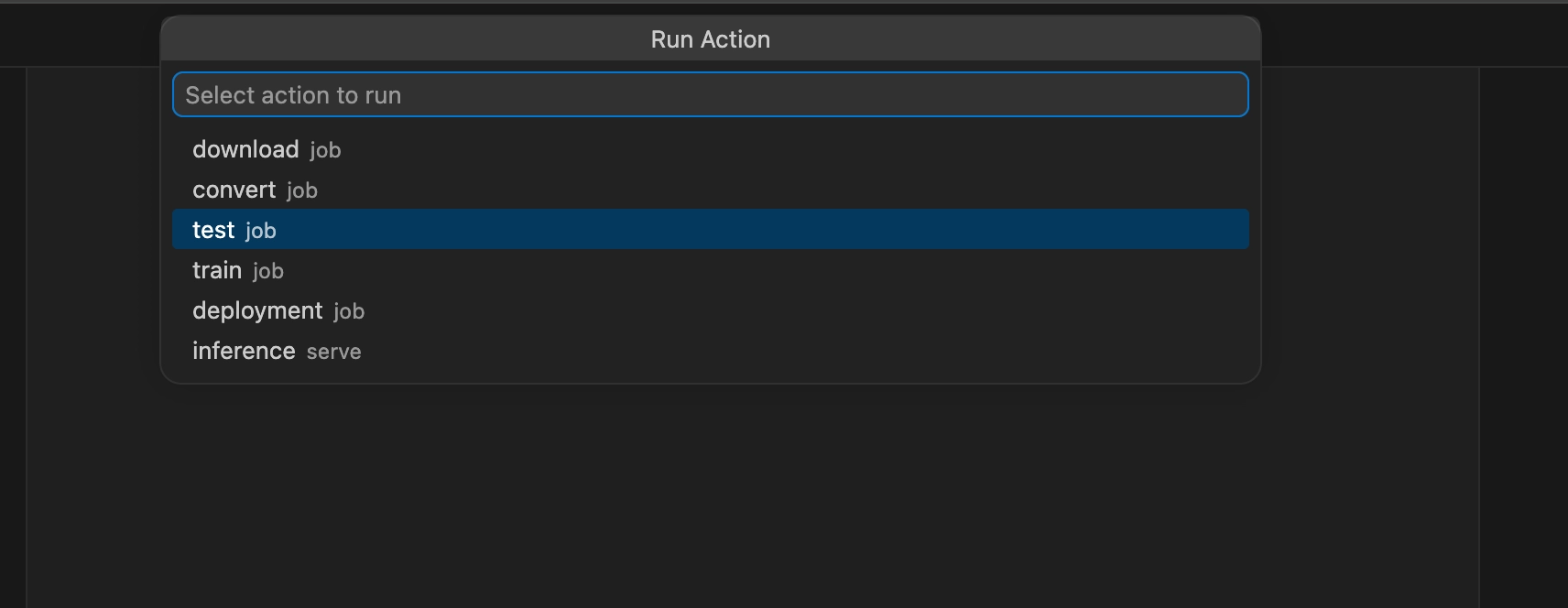Screen dimensions: 1568x608
Task: Click the 'serve' label beside inference
Action: tap(333, 352)
